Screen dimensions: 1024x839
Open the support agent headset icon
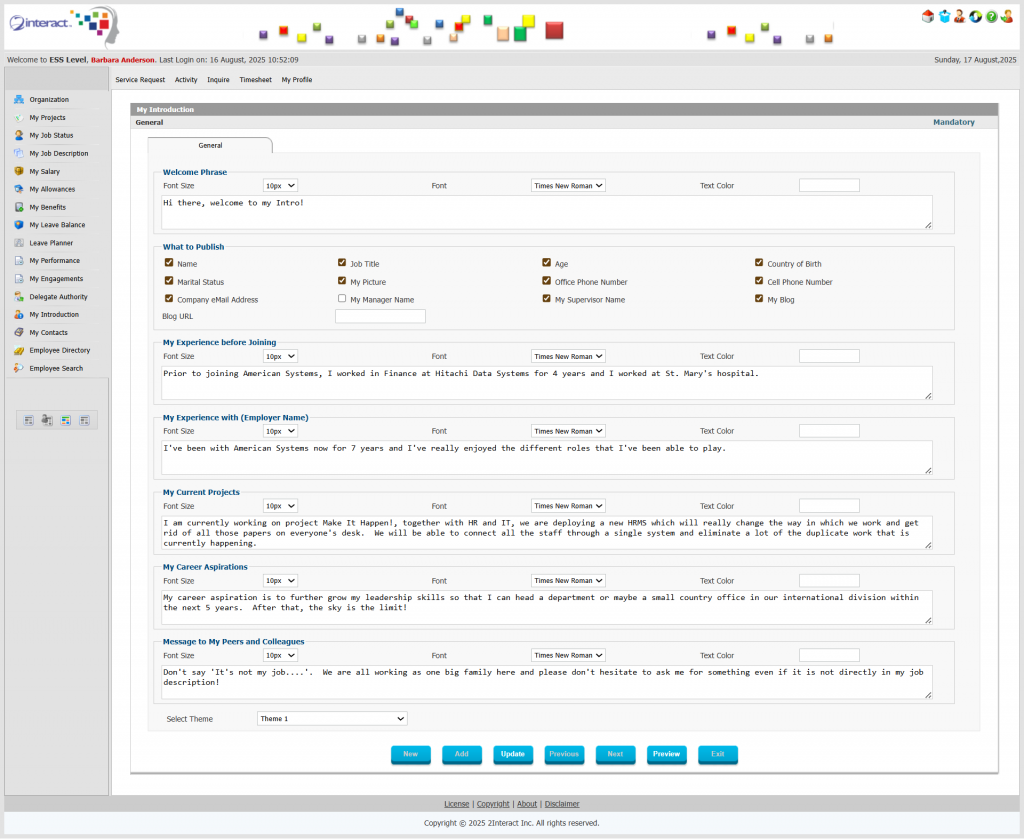[x=959, y=17]
